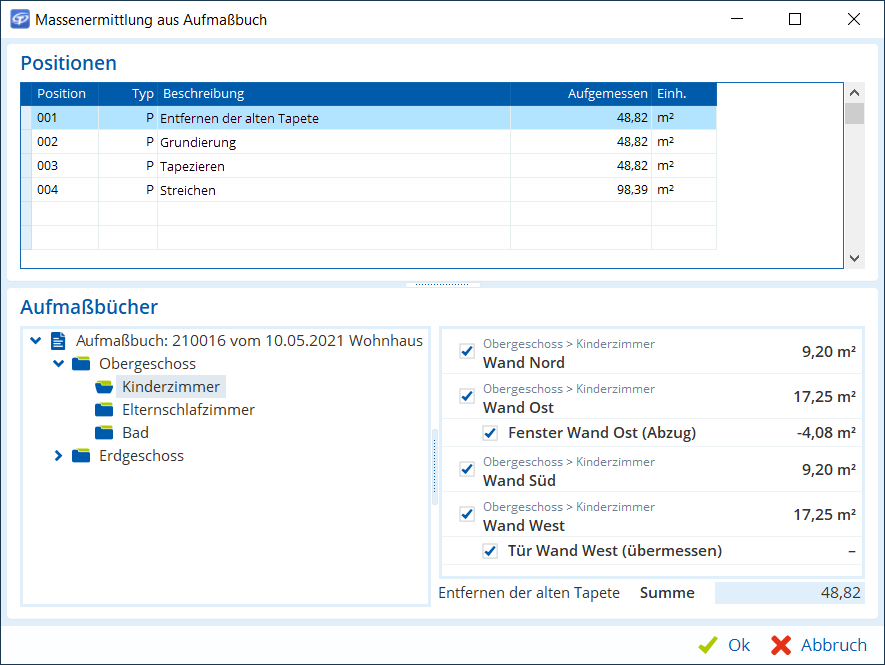This screenshot has height=665, width=885.
Task: Toggle Tür Wand West (übermessen) checkbox
Action: (x=490, y=551)
